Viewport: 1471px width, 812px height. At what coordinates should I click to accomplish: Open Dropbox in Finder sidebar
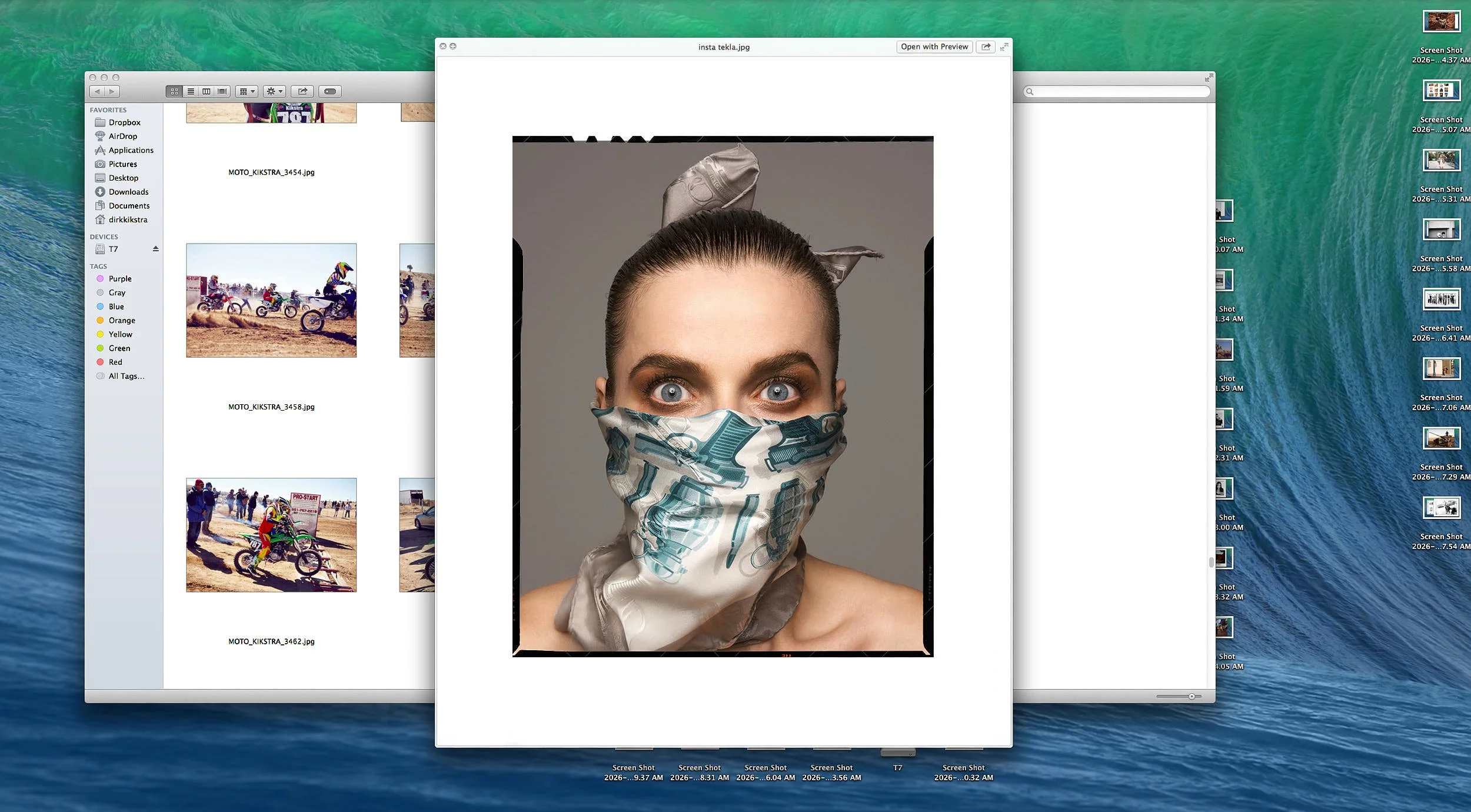click(x=124, y=122)
